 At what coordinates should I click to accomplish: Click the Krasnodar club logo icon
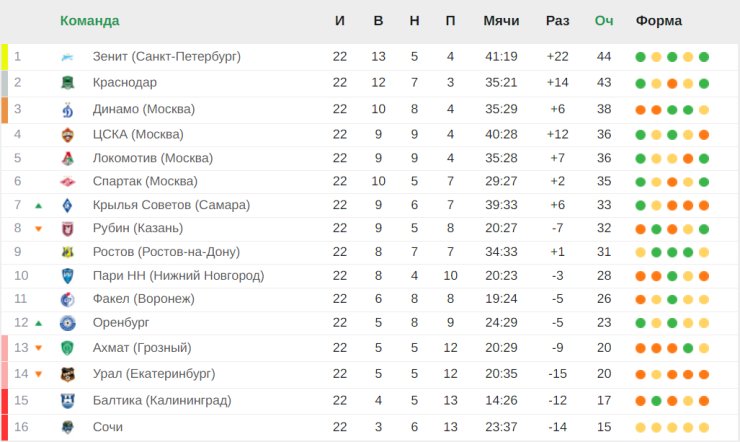tap(67, 82)
